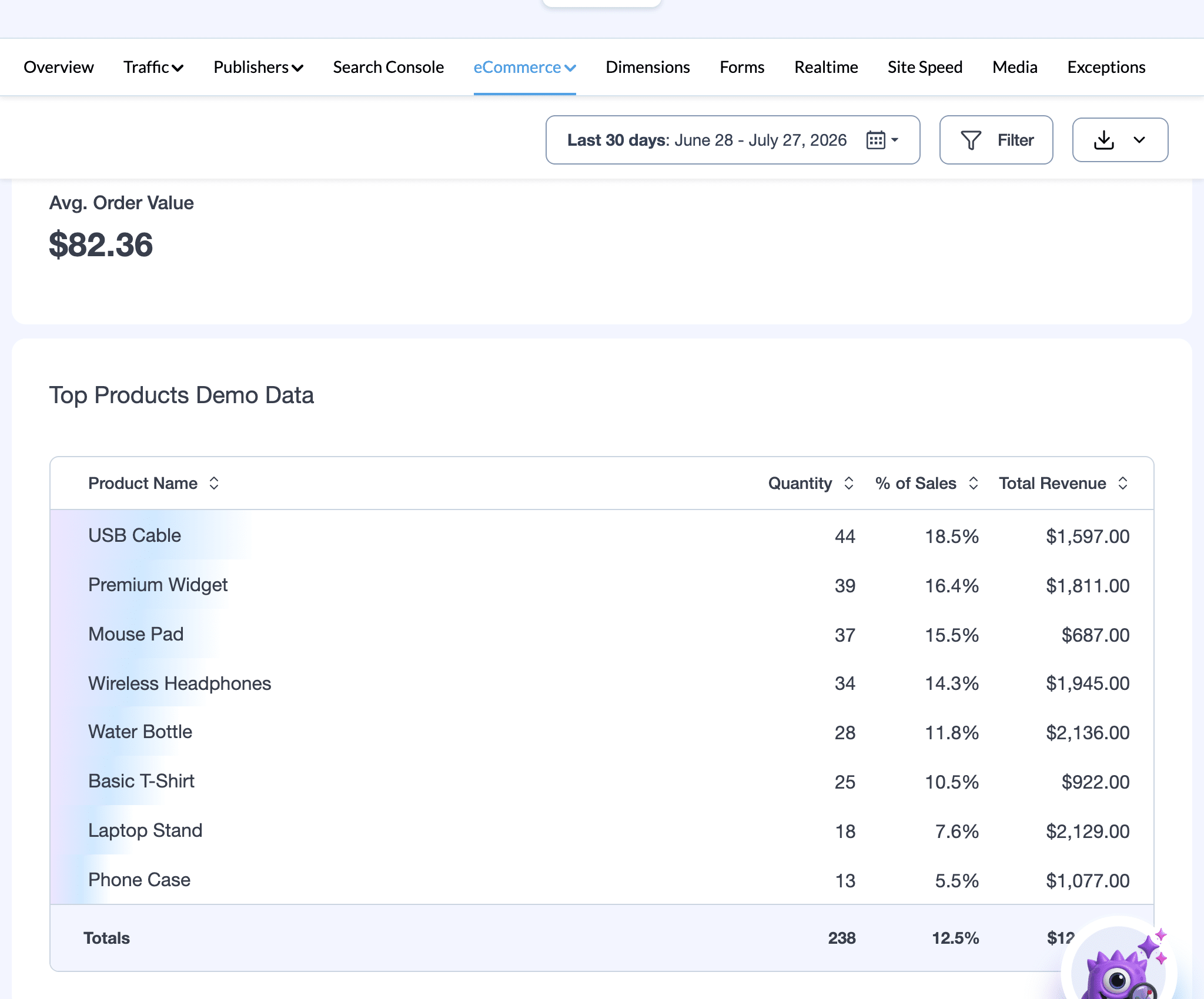This screenshot has height=999, width=1204.
Task: Click Wireless Headphones revenue $1,945.00
Action: [x=1088, y=683]
